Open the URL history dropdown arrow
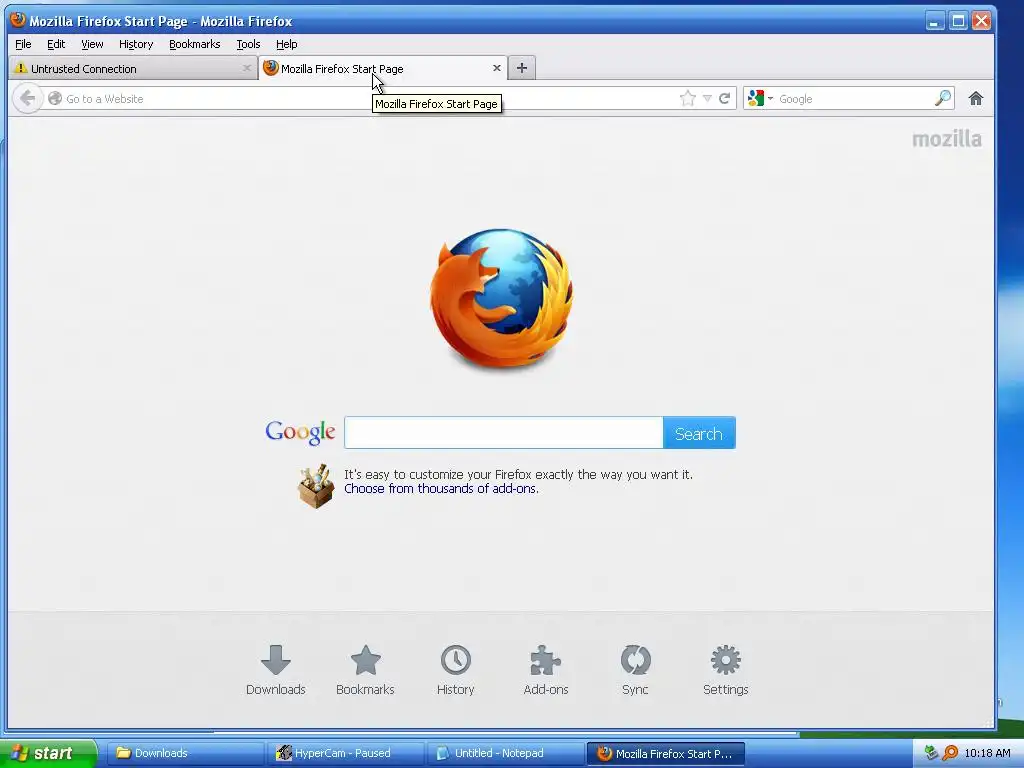The width and height of the screenshot is (1024, 768). [707, 99]
